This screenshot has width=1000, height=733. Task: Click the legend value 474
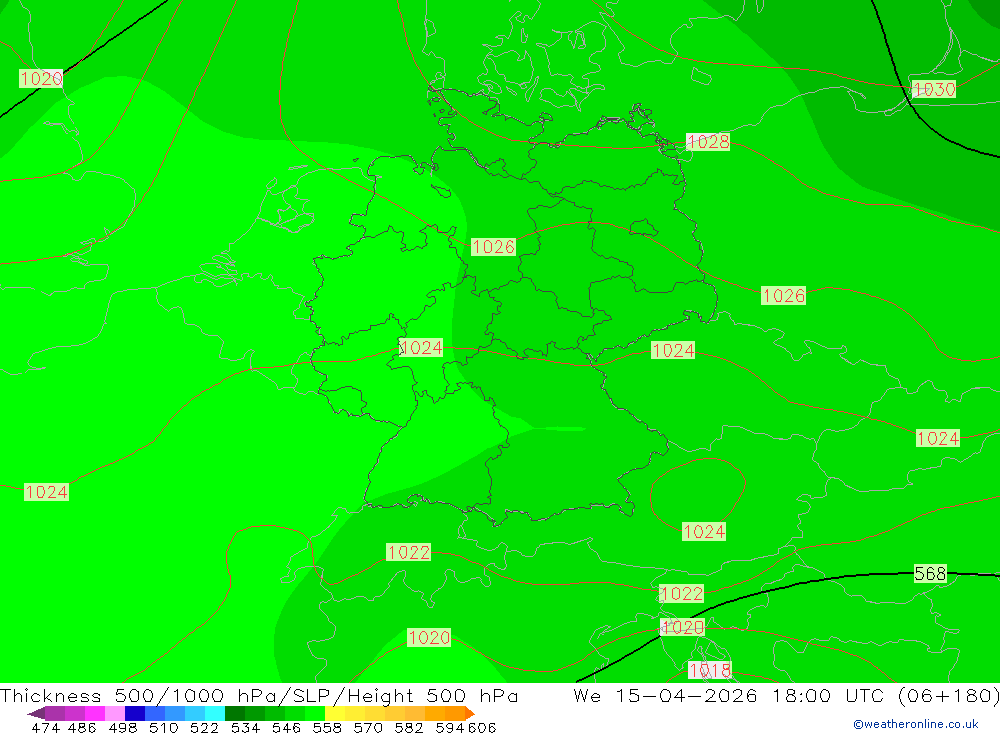coord(46,727)
